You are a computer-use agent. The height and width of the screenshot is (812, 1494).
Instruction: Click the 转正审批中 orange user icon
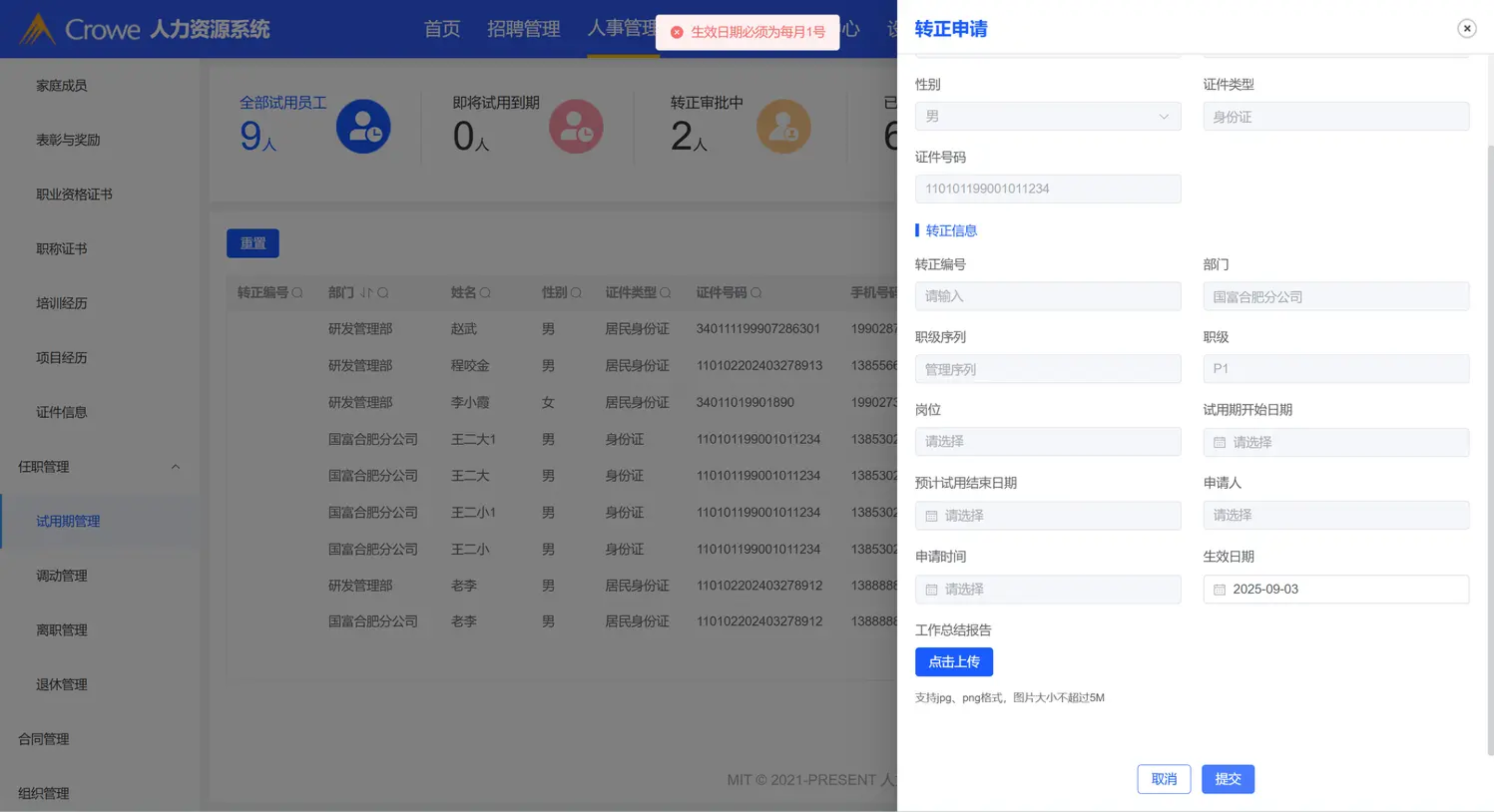783,127
